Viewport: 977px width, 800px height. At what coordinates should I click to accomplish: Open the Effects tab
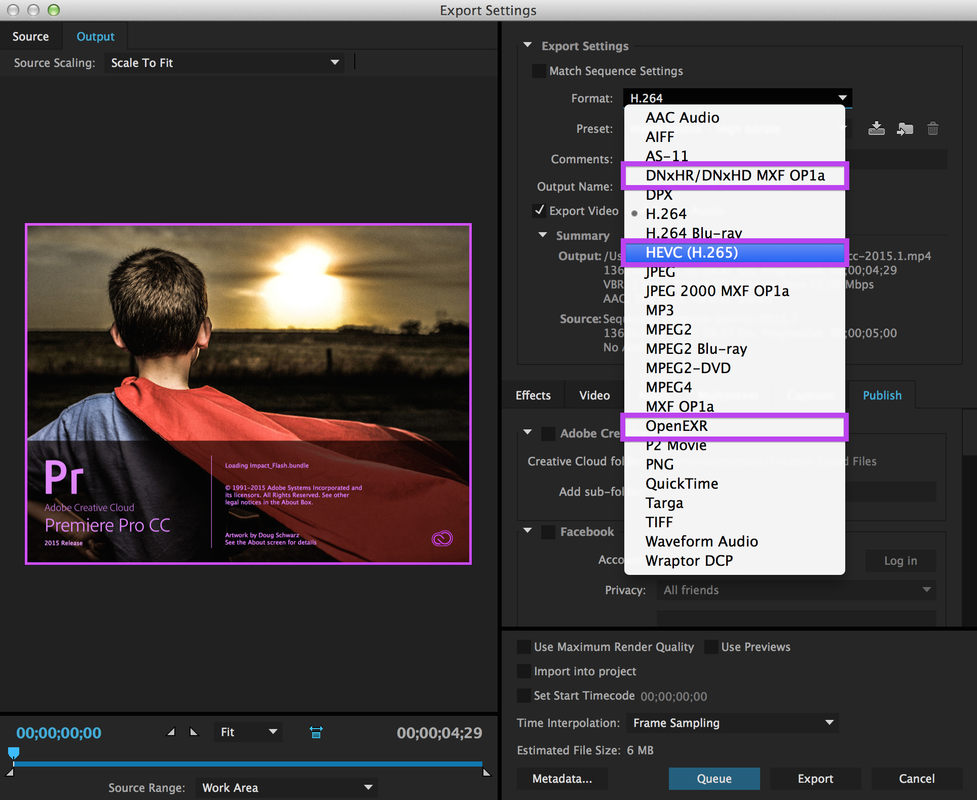click(533, 395)
